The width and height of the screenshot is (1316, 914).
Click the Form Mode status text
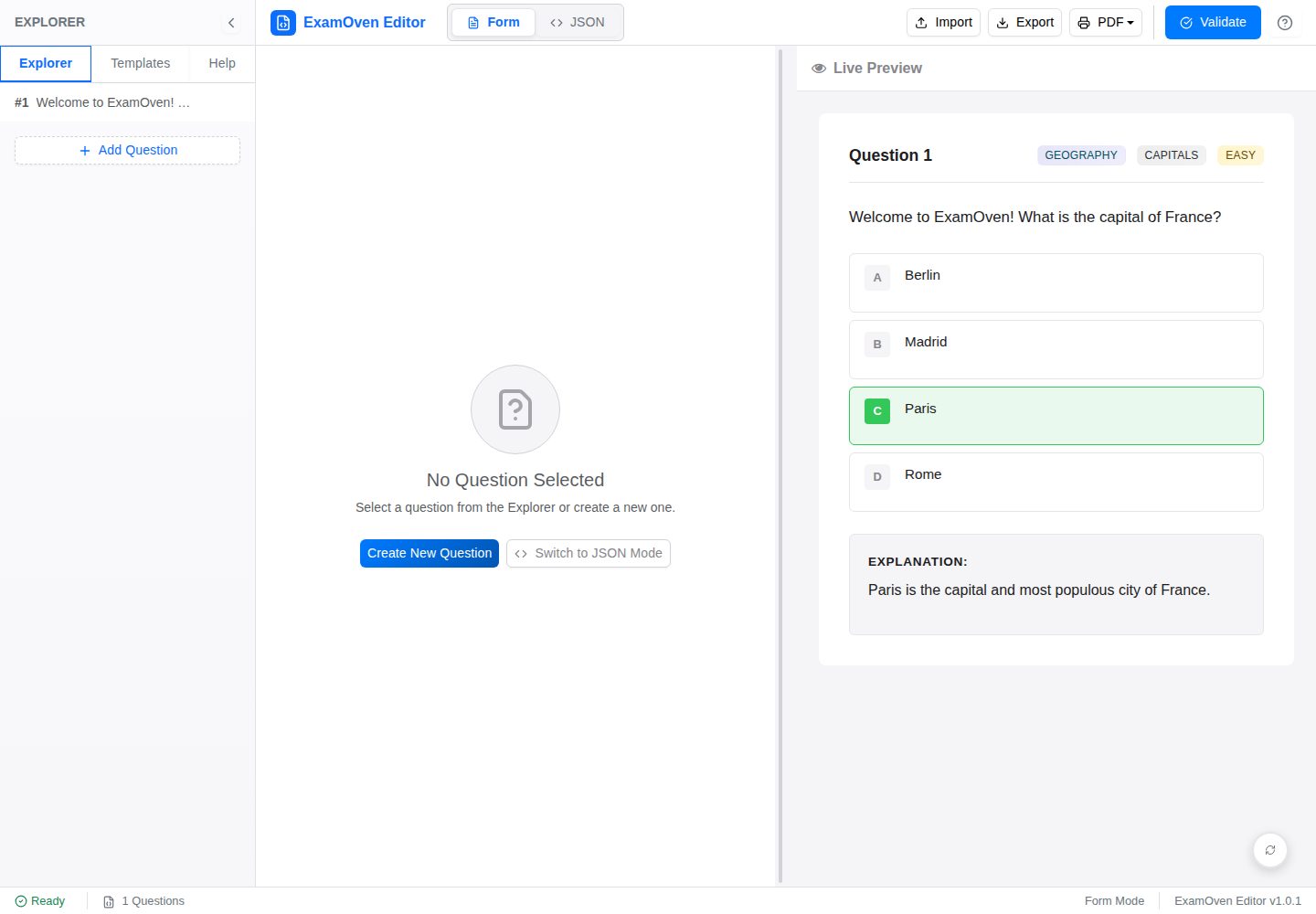point(1114,901)
